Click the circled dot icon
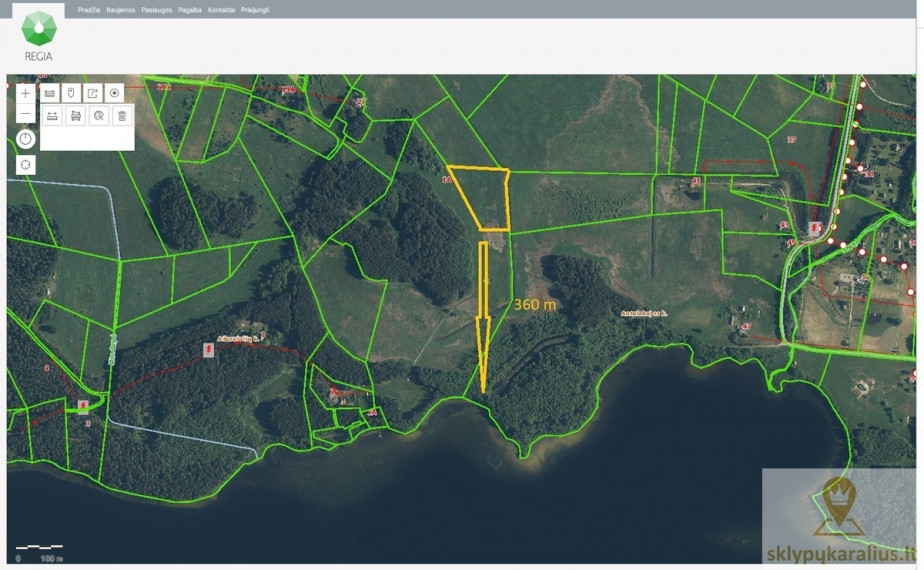 coord(114,93)
